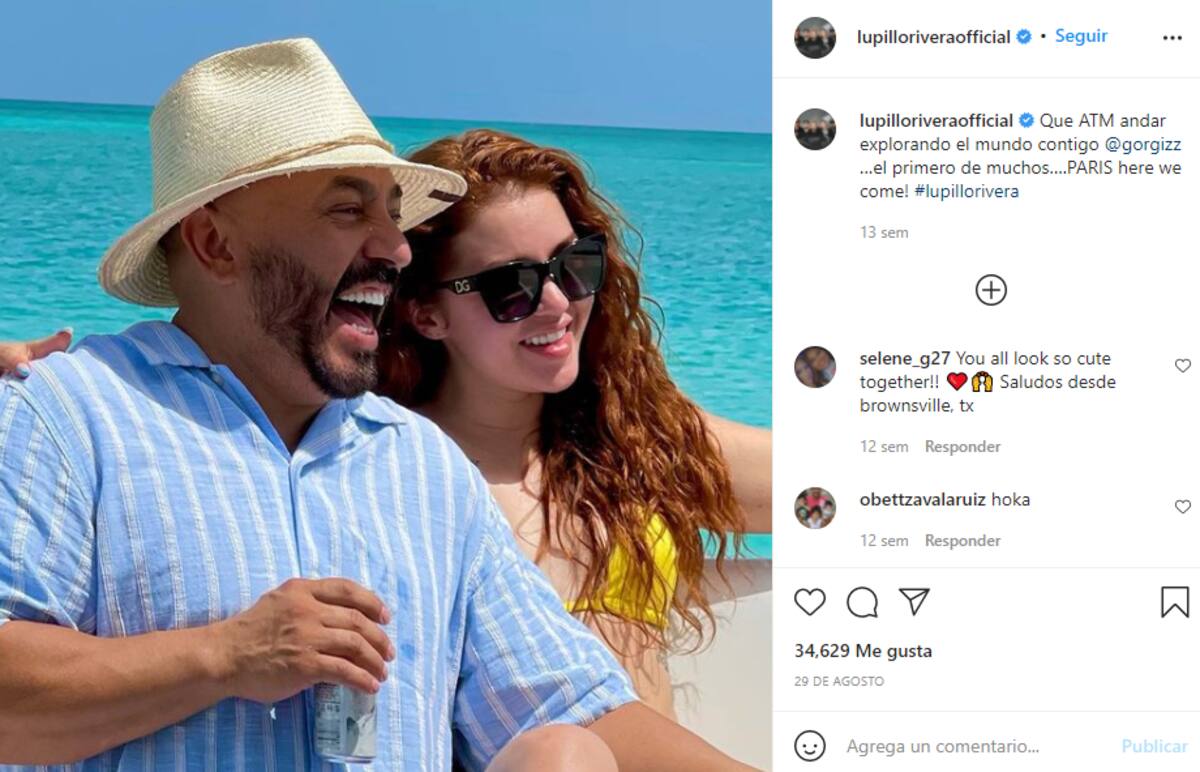Save post with the bookmark icon

(1174, 601)
